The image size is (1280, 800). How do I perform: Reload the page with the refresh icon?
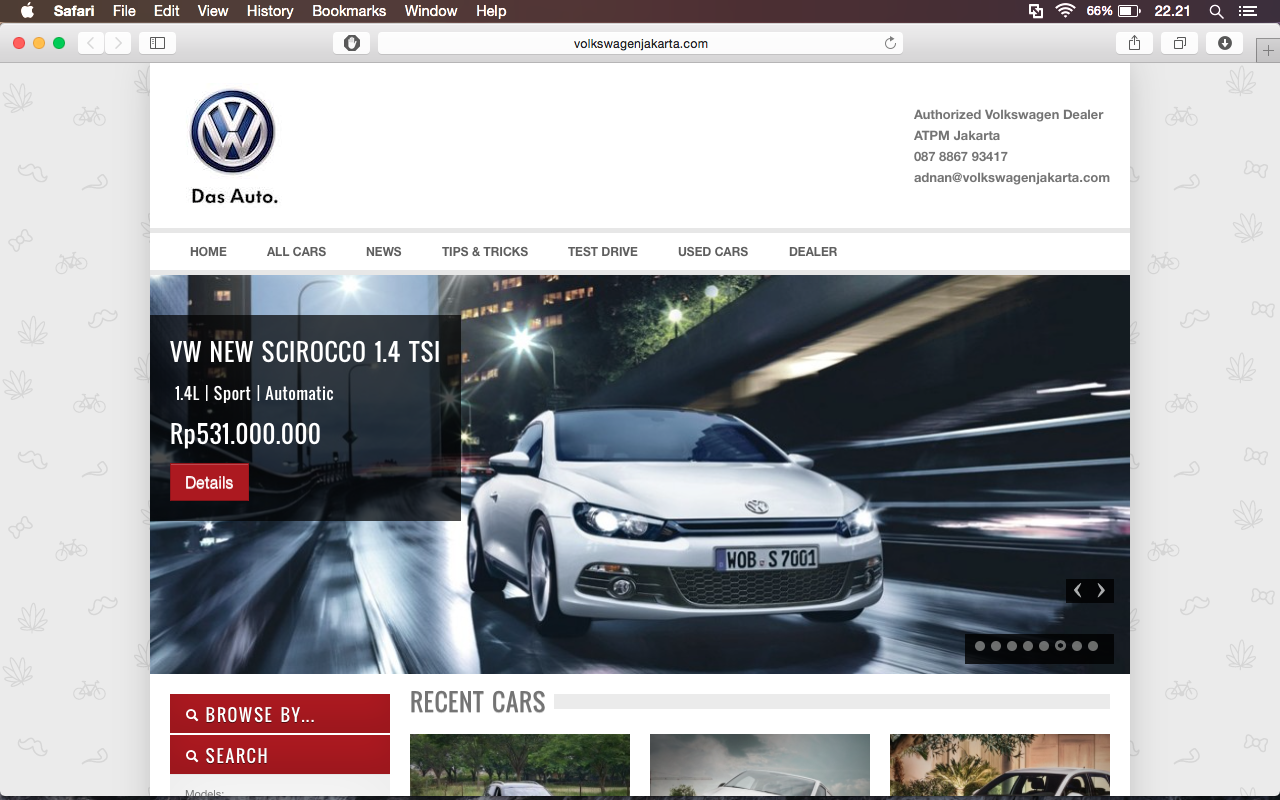click(x=890, y=43)
